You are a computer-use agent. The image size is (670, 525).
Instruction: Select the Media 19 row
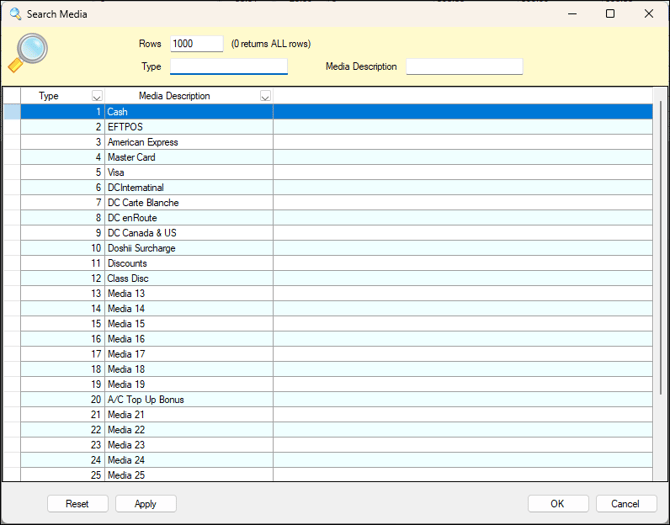point(336,384)
